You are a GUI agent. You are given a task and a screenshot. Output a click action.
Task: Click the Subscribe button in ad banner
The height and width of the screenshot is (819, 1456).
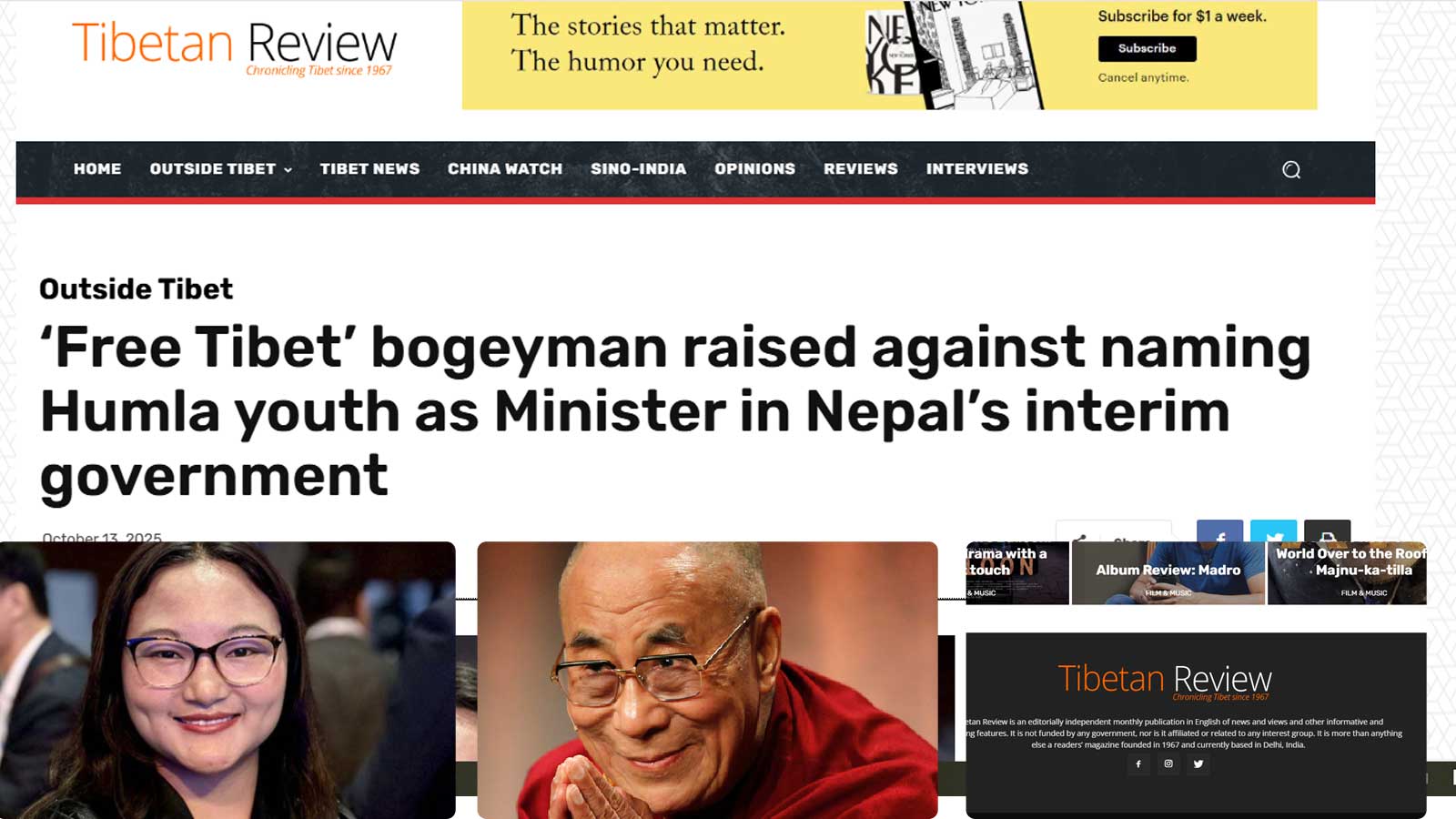click(1147, 48)
